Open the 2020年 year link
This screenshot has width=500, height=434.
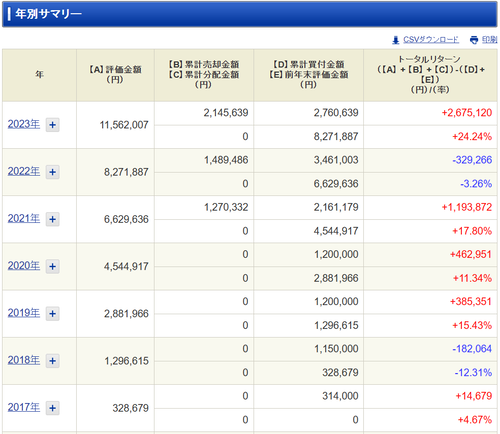pos(24,266)
